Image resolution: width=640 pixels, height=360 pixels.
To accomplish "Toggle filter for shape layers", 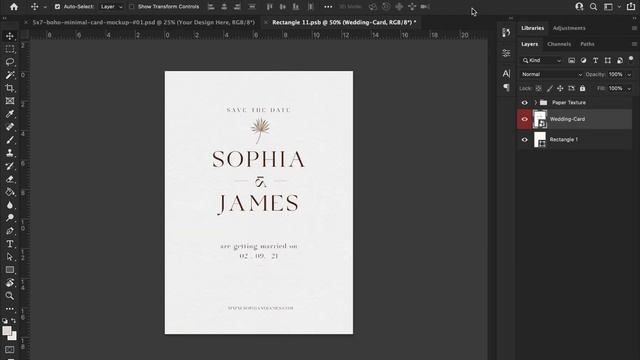I will pyautogui.click(x=608, y=60).
